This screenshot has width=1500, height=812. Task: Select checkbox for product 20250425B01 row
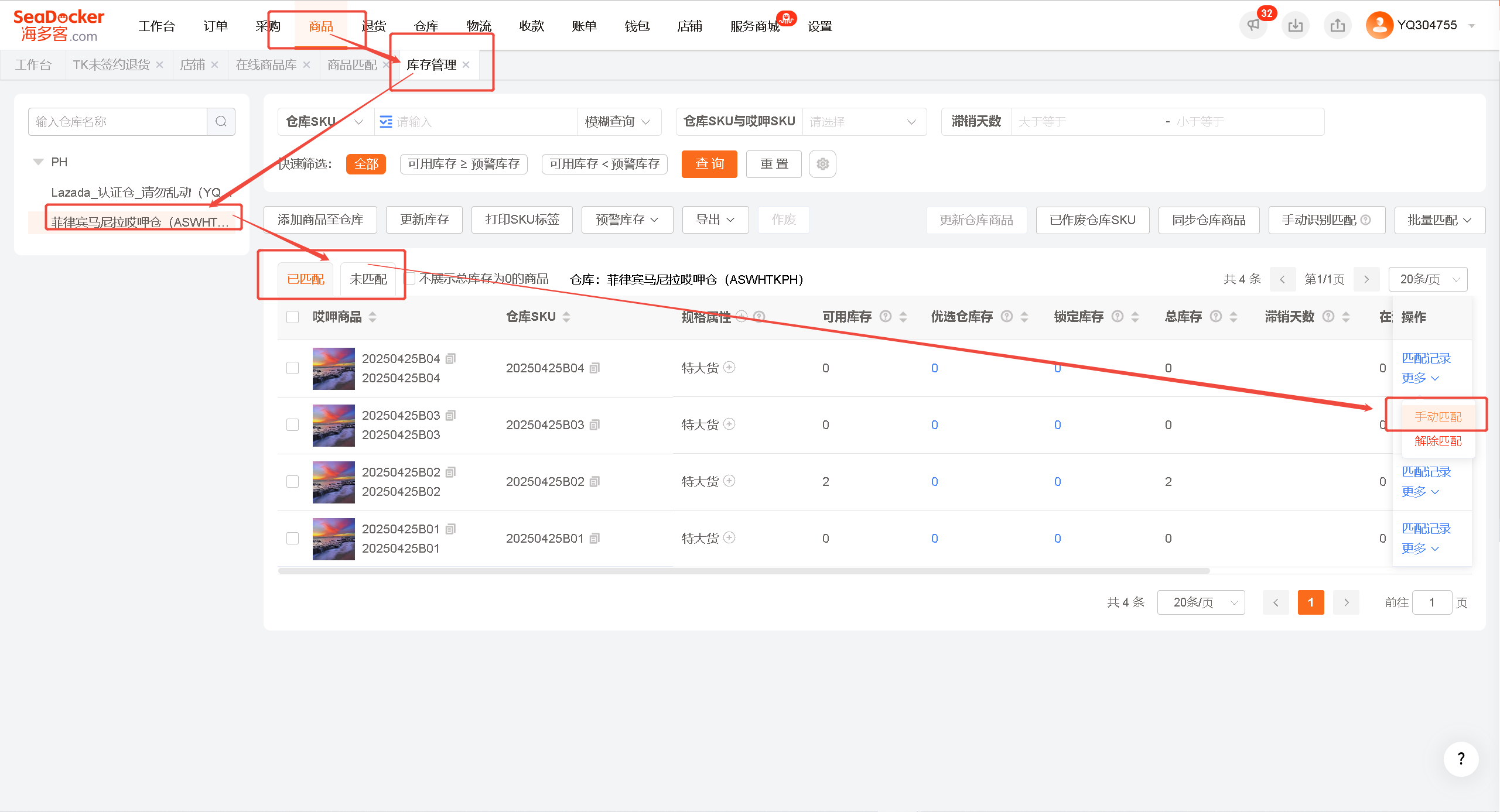click(292, 538)
